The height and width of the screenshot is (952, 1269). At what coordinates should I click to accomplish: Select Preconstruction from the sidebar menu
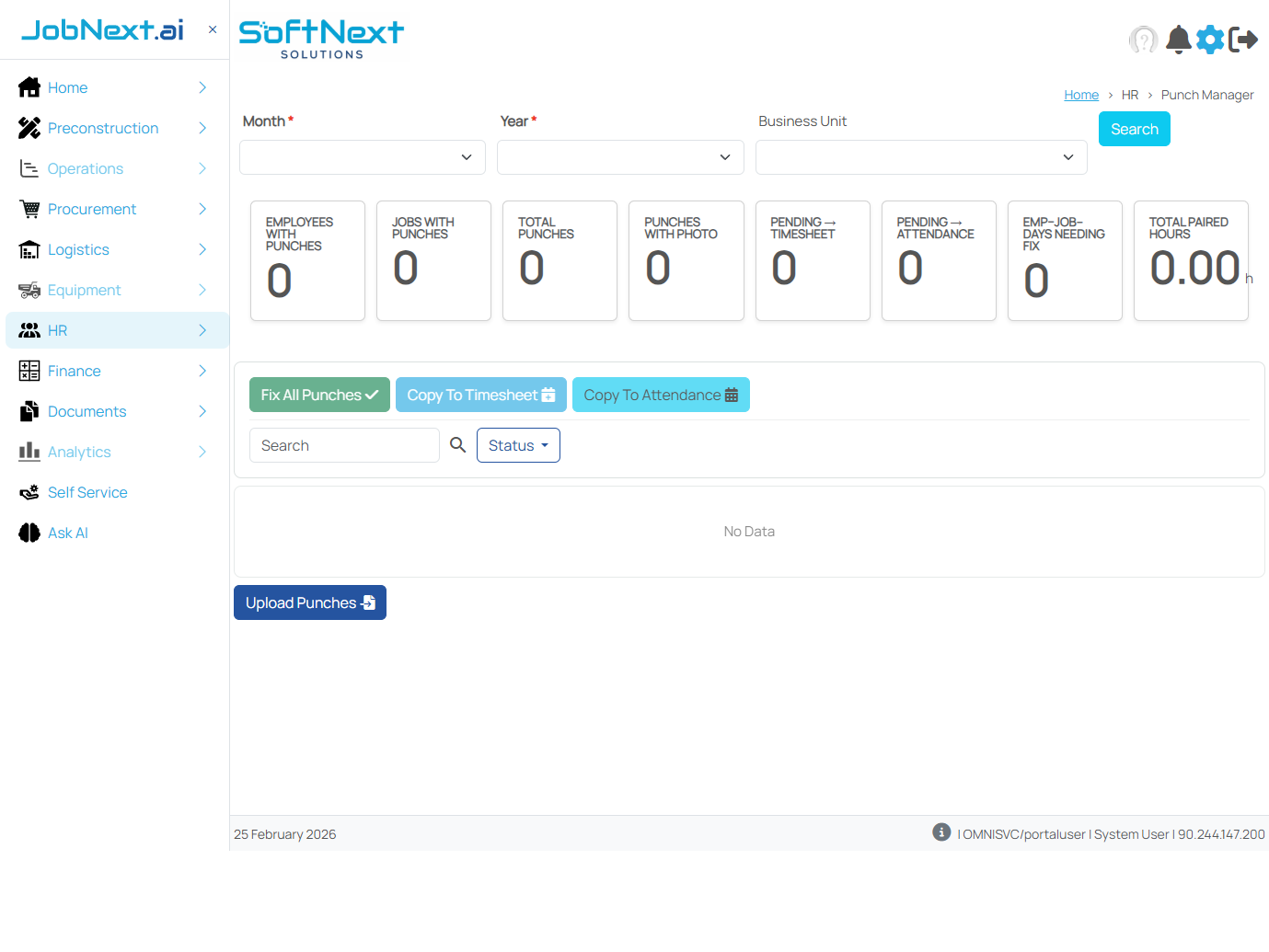click(x=103, y=128)
